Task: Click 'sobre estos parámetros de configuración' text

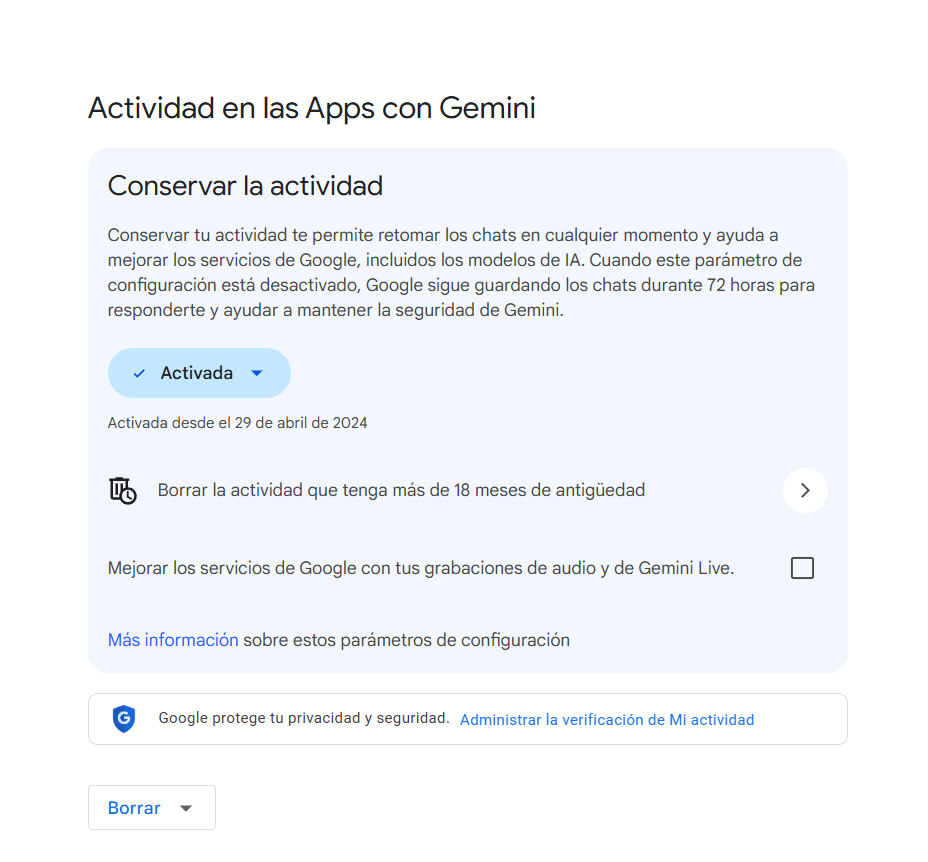Action: pos(406,640)
